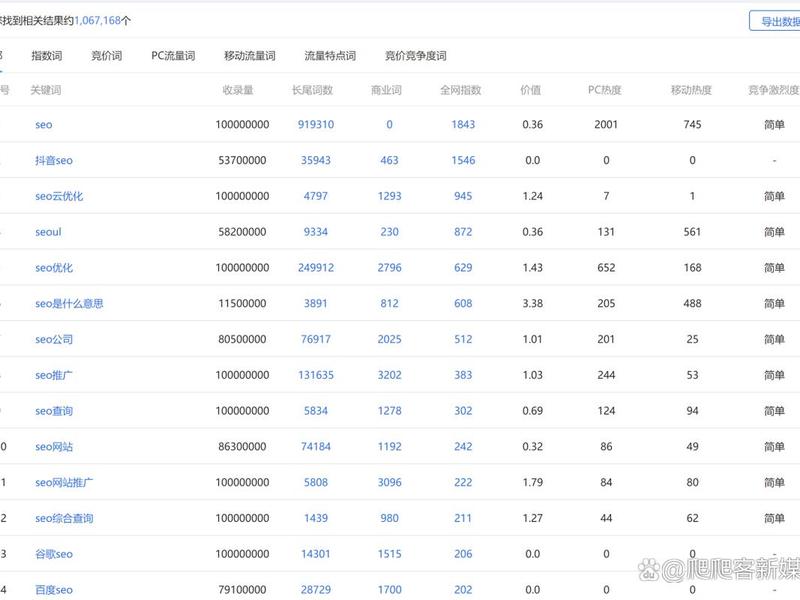Click the 长尾词数 column header

click(x=312, y=90)
